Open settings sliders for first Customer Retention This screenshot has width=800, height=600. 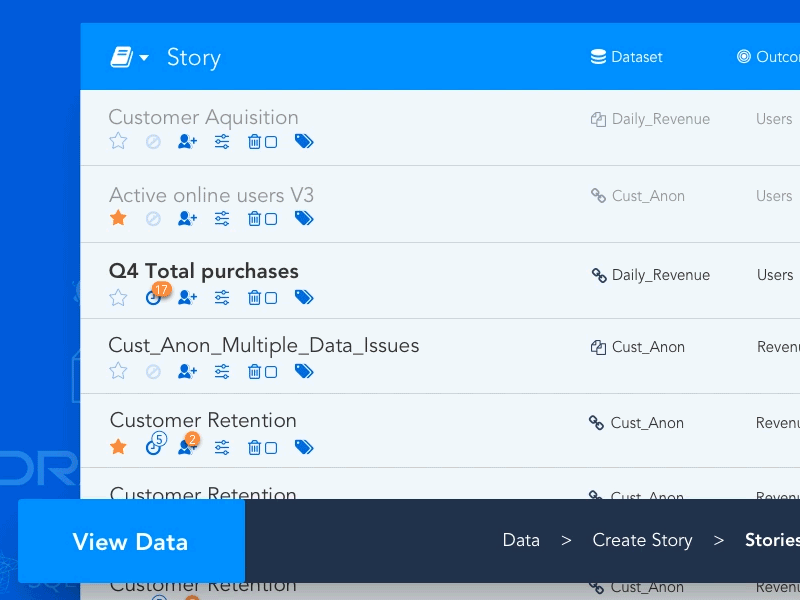coord(222,447)
